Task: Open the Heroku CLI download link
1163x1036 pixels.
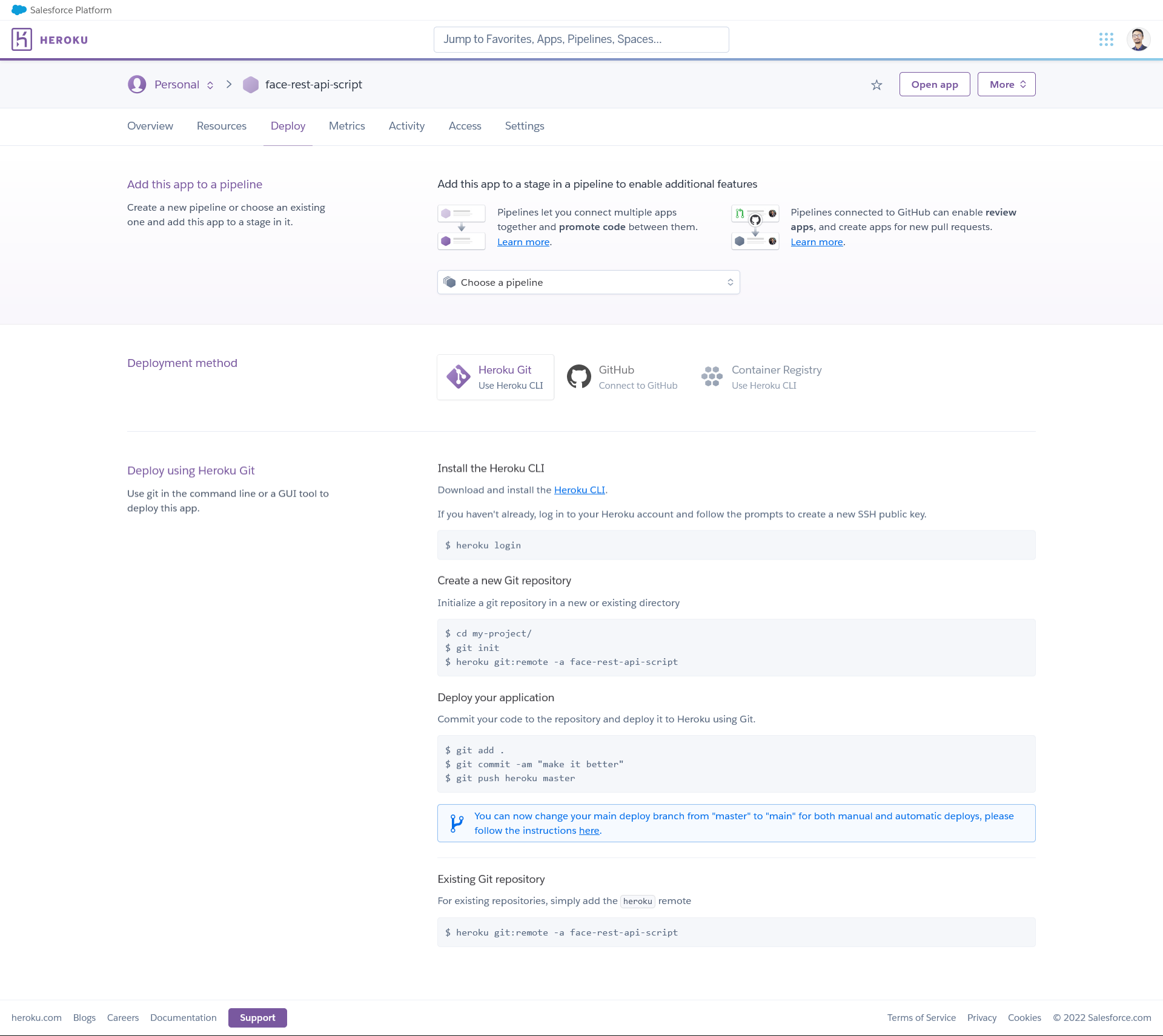Action: (x=579, y=490)
